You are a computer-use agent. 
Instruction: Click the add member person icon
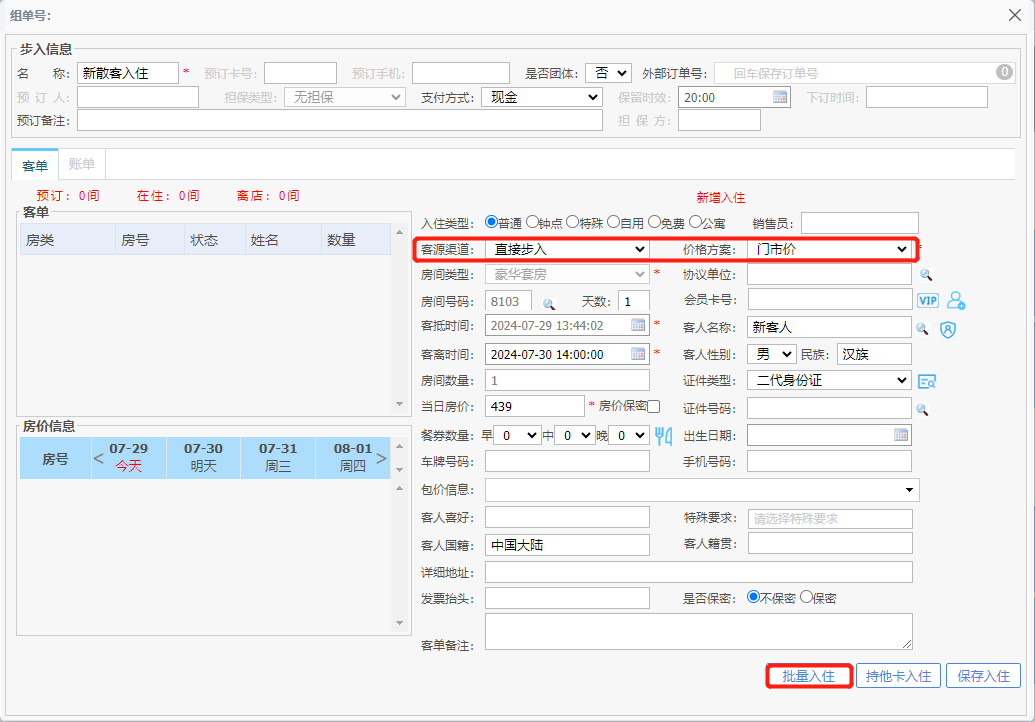click(956, 300)
